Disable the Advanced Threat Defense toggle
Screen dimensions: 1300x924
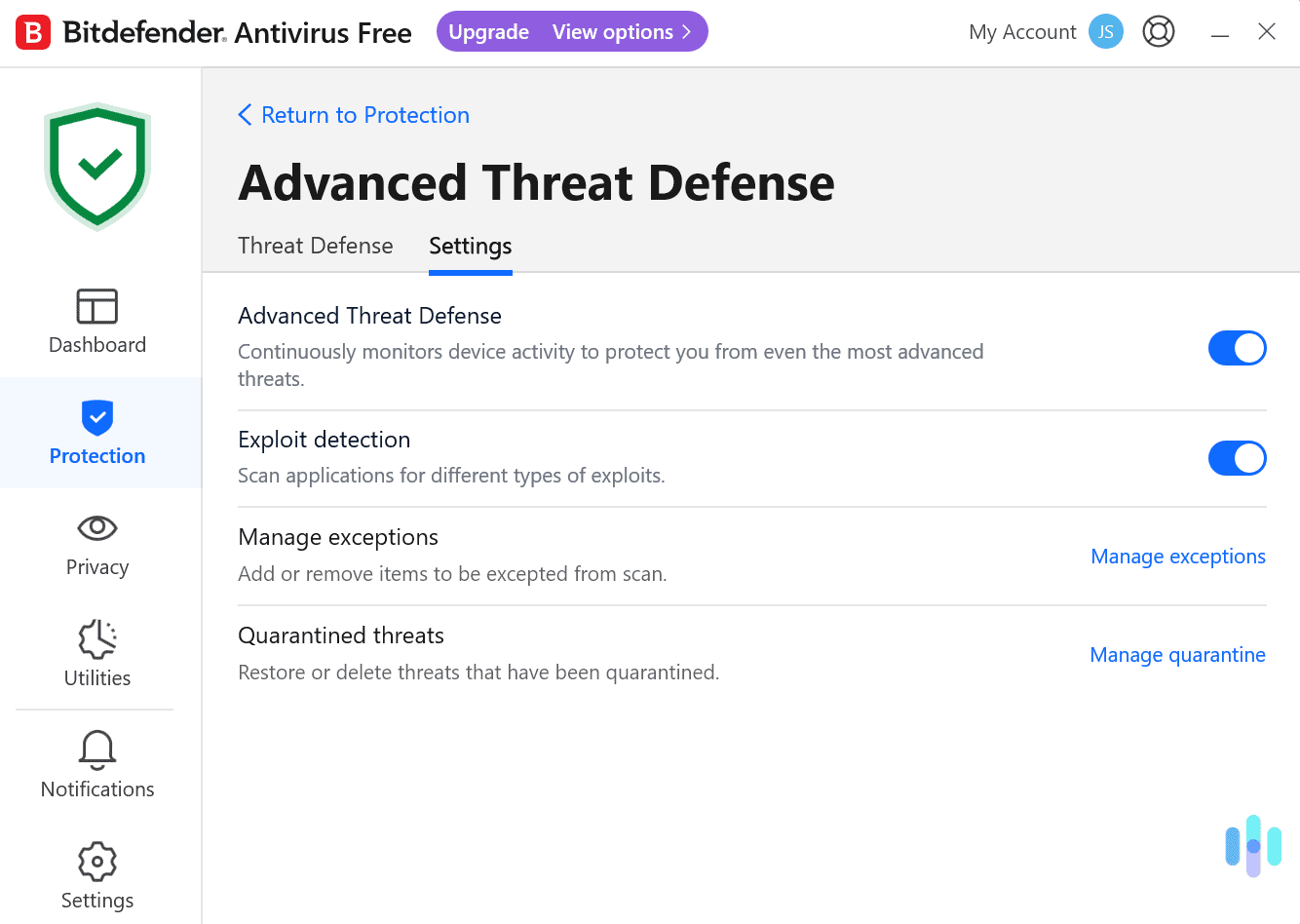coord(1237,348)
